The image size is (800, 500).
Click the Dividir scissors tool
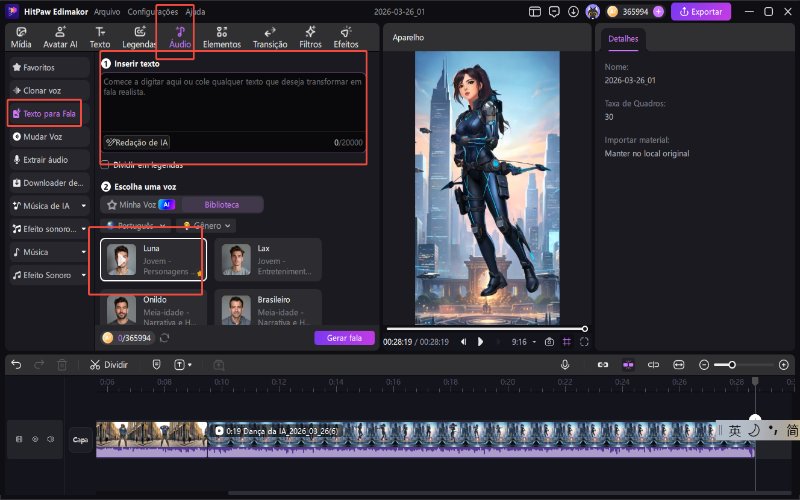coord(108,365)
